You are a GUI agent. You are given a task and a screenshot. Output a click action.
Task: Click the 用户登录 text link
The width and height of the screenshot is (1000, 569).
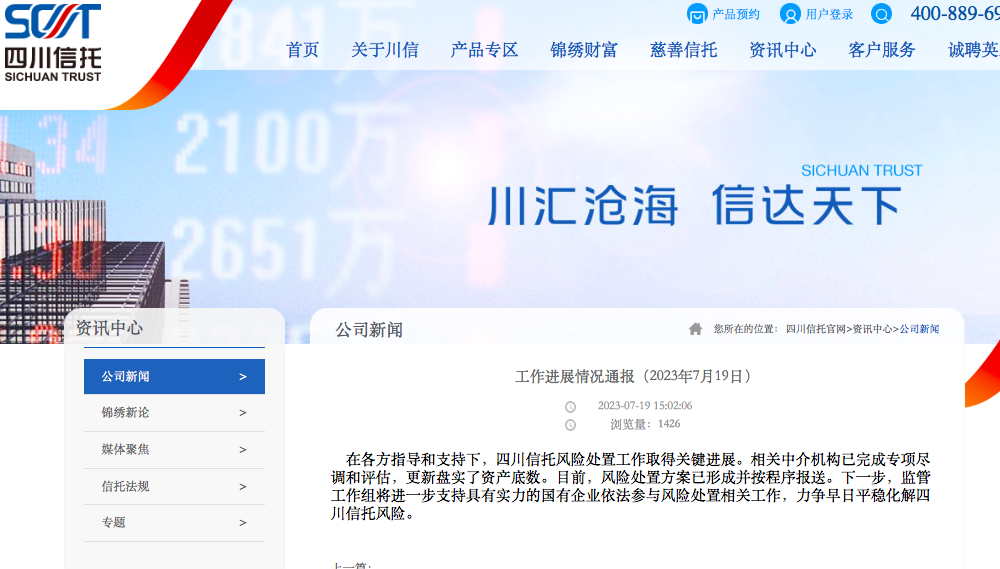[829, 14]
